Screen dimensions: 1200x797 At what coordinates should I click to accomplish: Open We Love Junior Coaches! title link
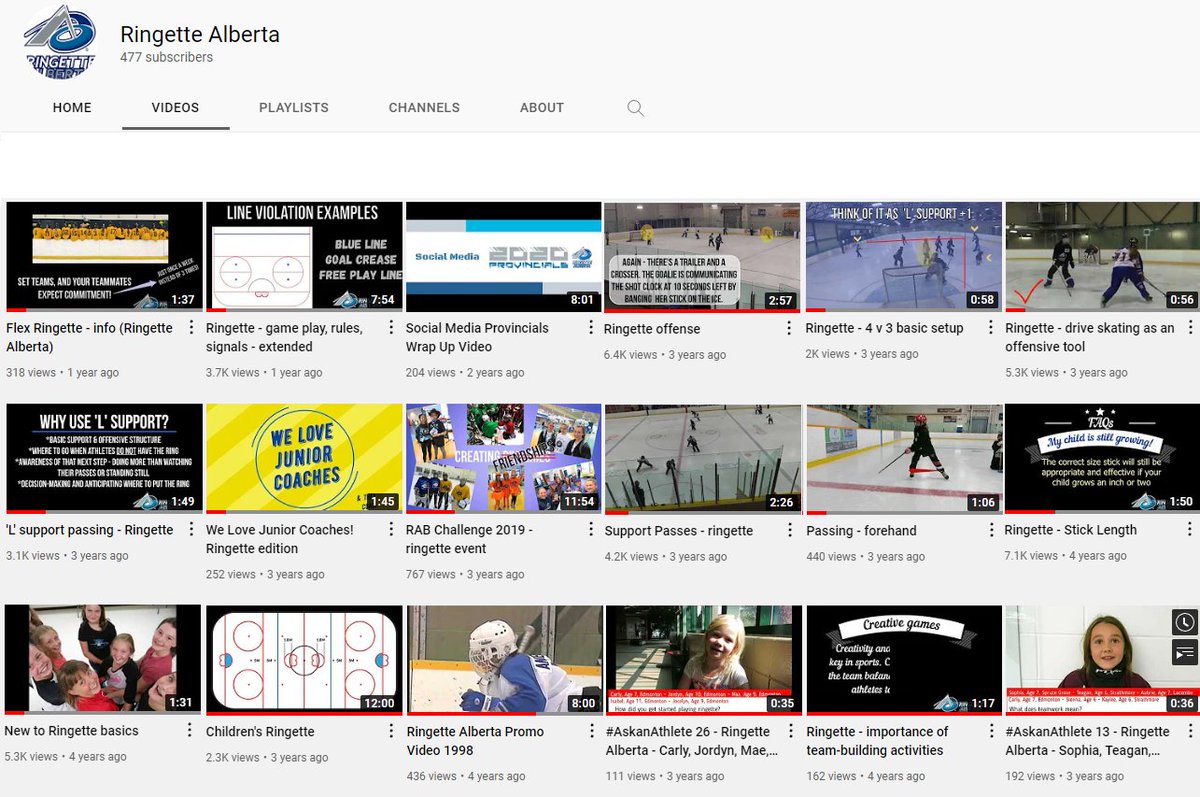[280, 539]
